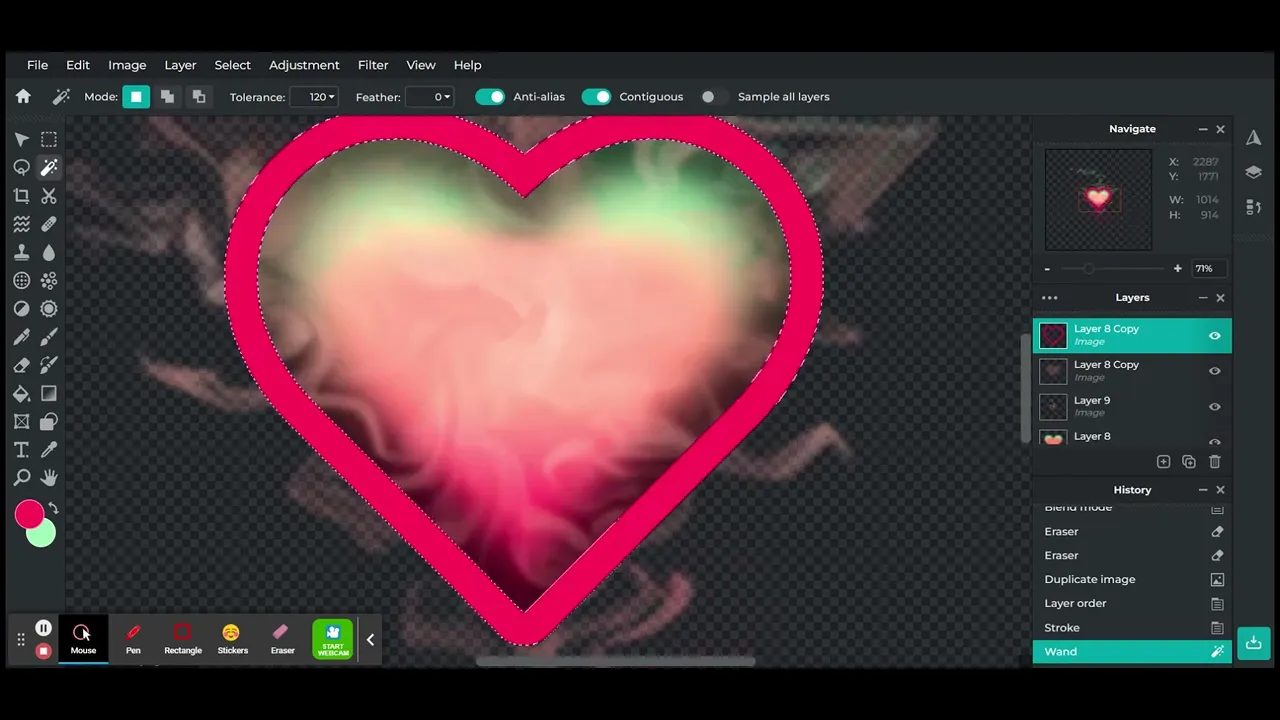The image size is (1280, 720).
Task: Stop the screen recording
Action: [43, 651]
